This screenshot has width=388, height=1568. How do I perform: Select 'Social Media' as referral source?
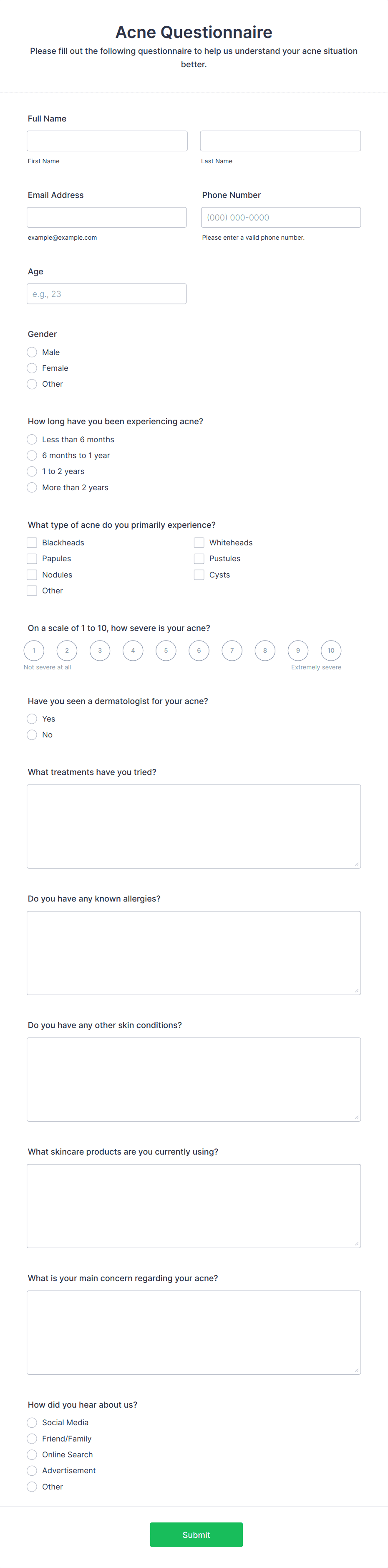(32, 1423)
